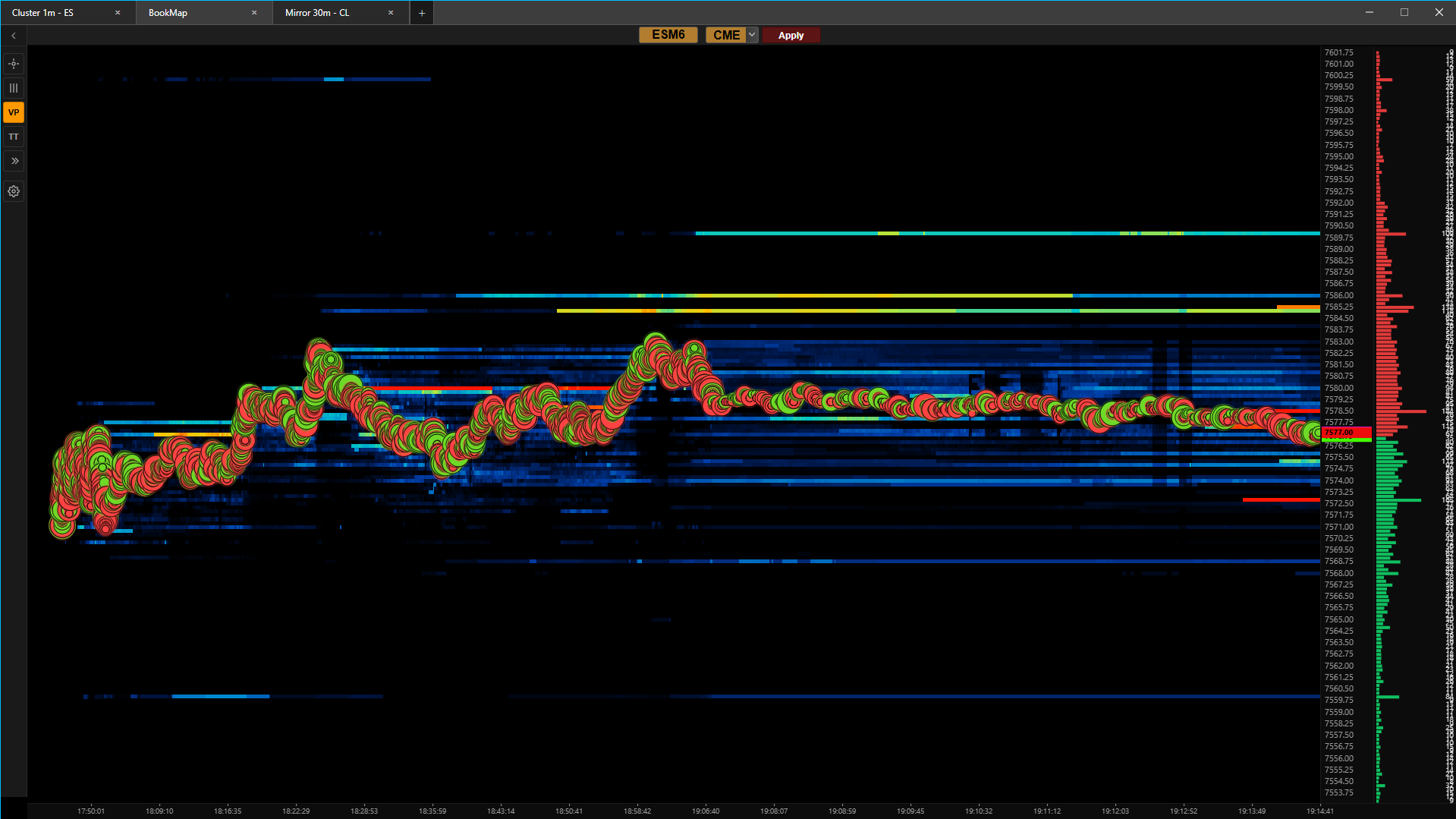
Task: Click price level 7589.75 on the scale
Action: 1339,238
